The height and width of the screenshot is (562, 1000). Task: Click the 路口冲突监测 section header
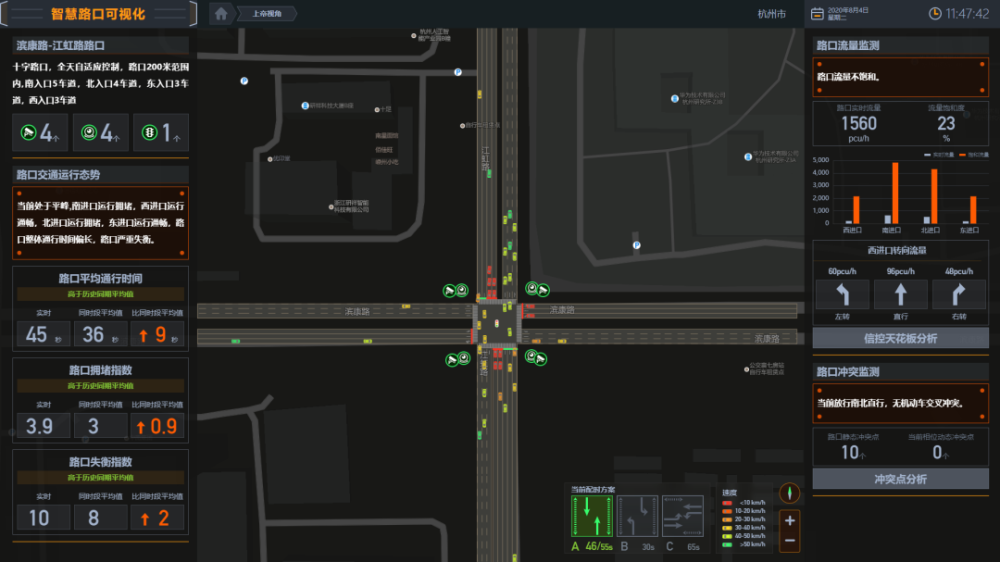tap(901, 371)
